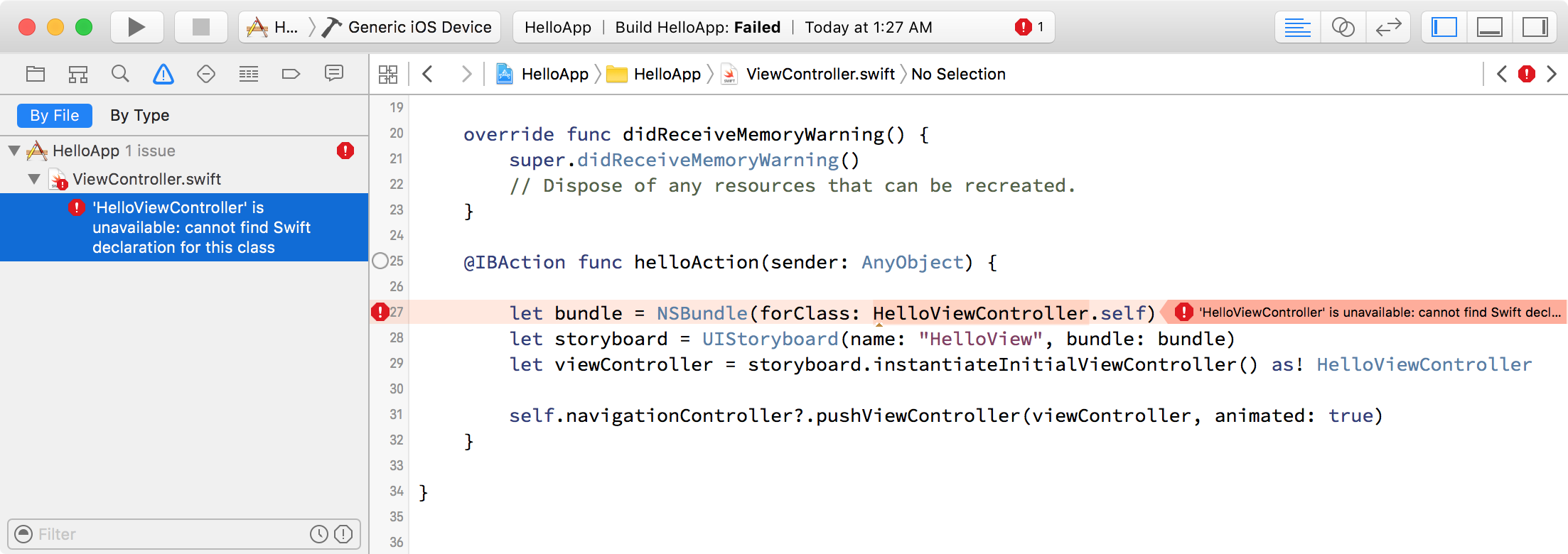Screen dimensions: 1568x554
Task: Open the Issue navigator
Action: point(163,74)
